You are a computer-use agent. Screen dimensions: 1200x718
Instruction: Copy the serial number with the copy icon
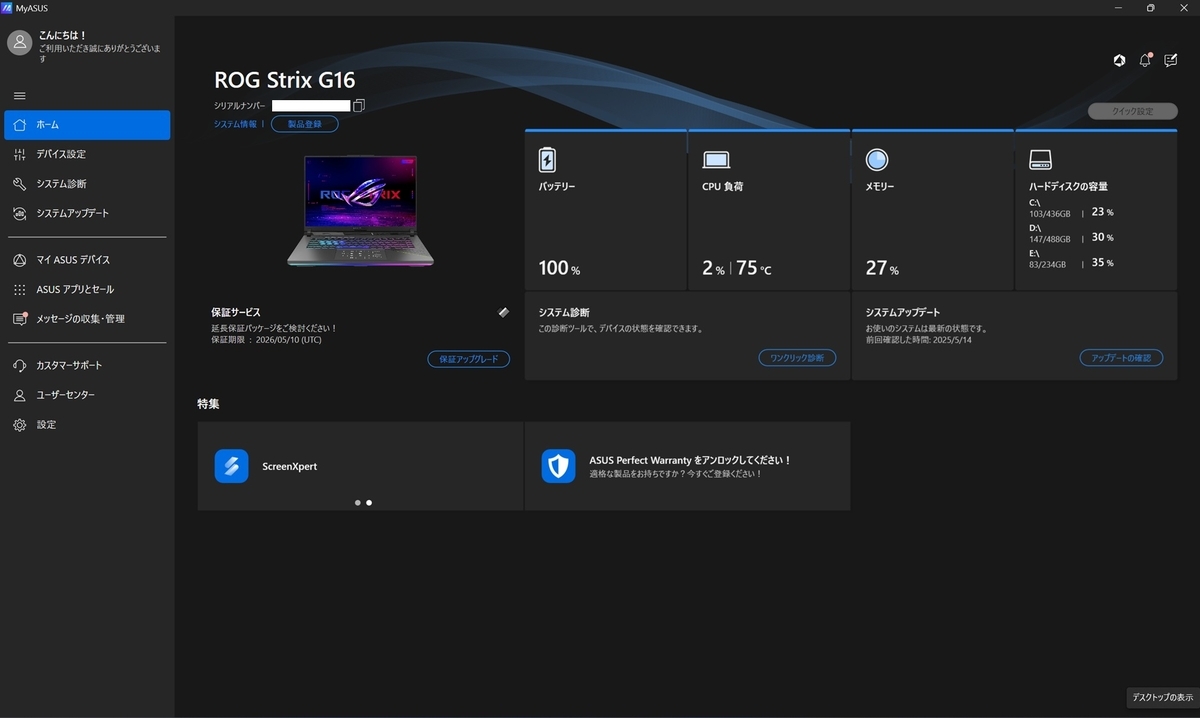pyautogui.click(x=359, y=105)
